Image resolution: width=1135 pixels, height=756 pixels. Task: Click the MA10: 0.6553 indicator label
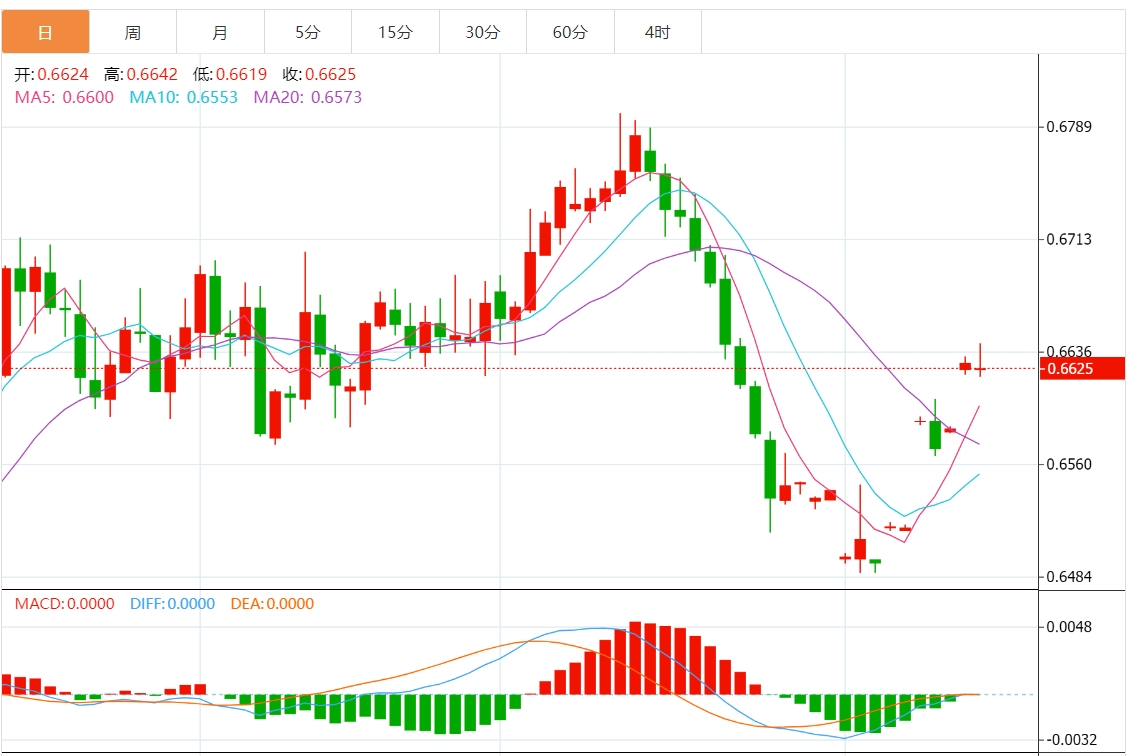pyautogui.click(x=184, y=97)
